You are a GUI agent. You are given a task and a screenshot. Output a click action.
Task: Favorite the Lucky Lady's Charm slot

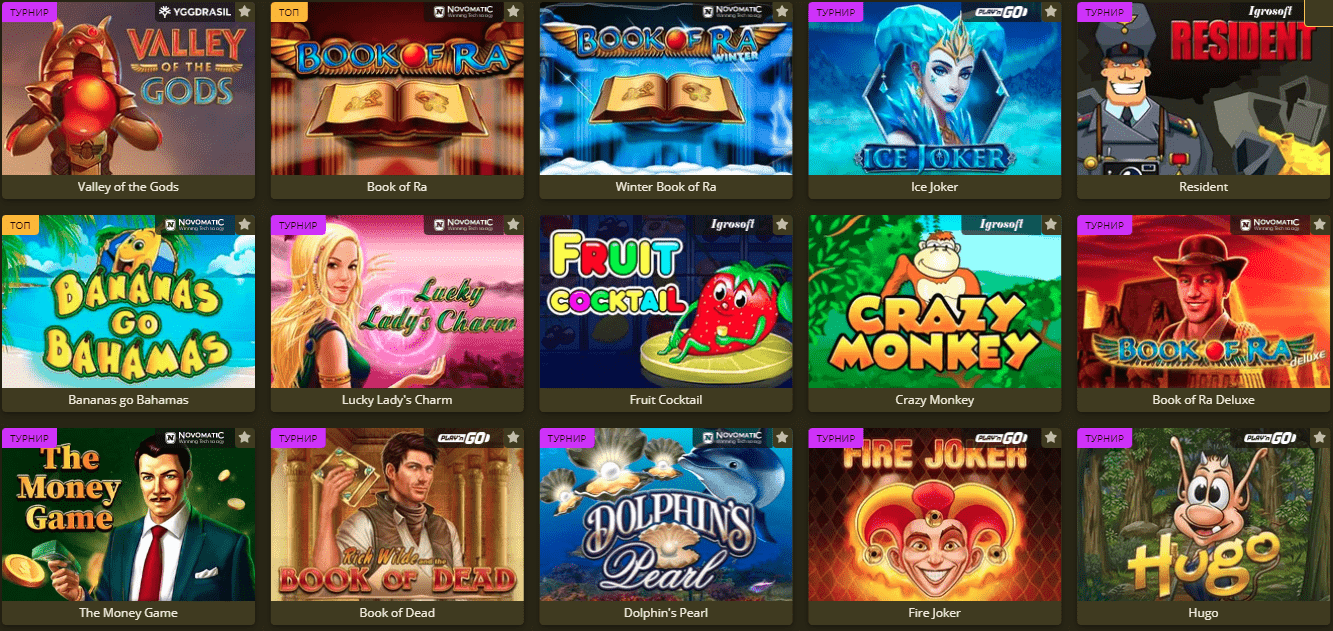513,225
